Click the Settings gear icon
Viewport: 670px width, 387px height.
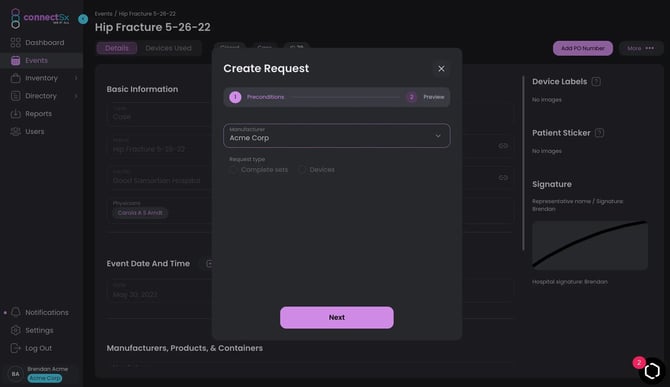(15, 330)
